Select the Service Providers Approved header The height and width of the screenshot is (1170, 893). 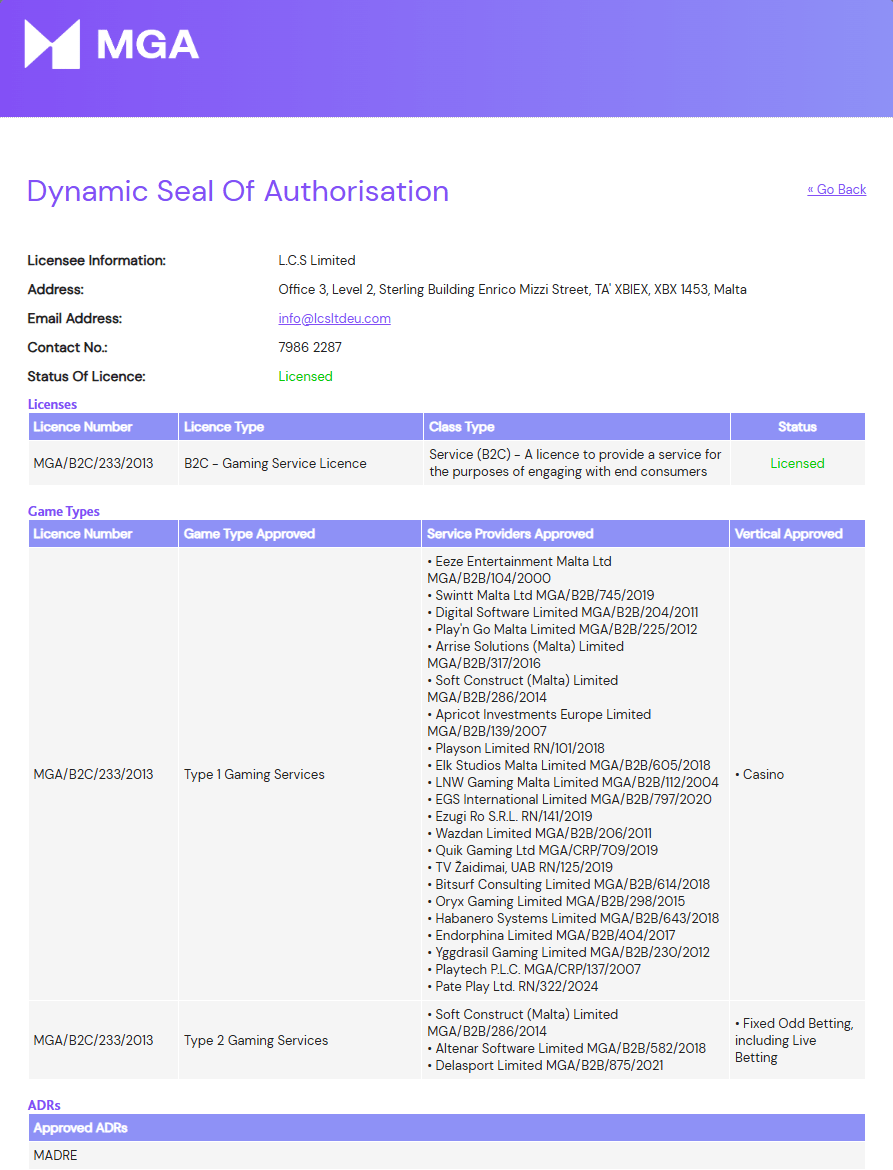(x=510, y=534)
